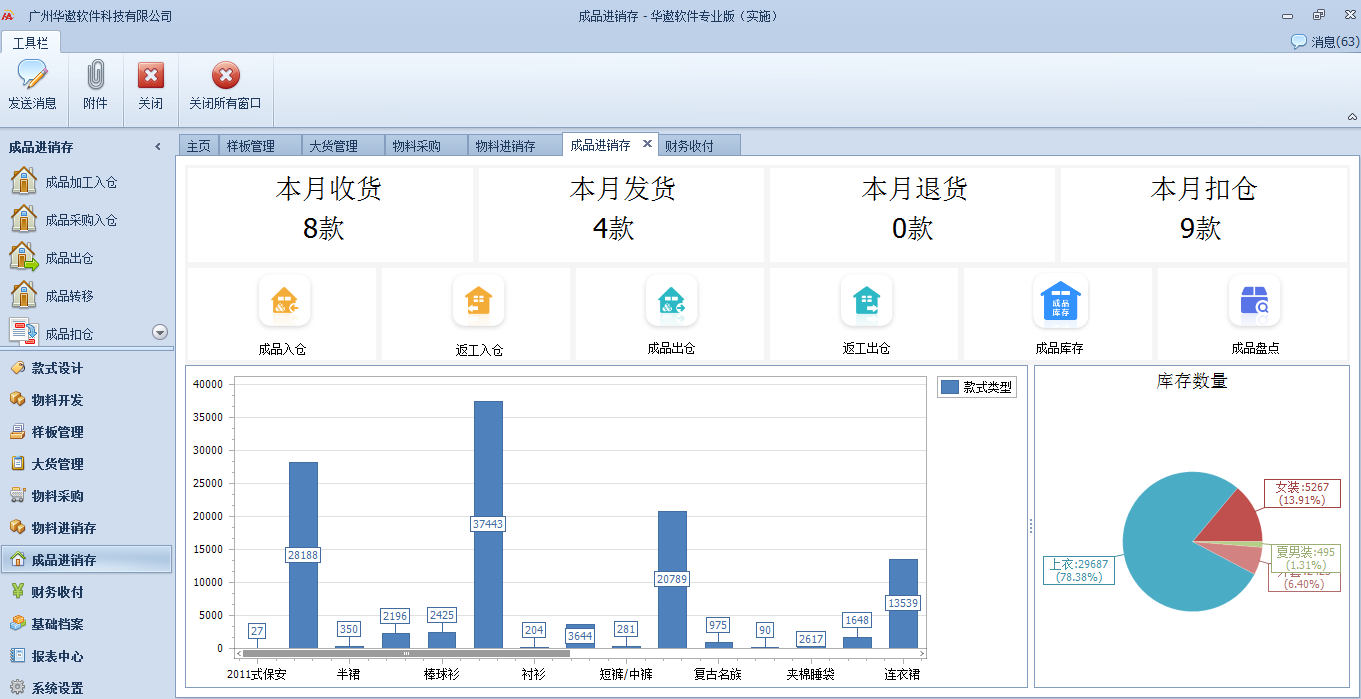The image size is (1361, 699).
Task: Open the 消息(63) notifications link
Action: coord(1325,42)
